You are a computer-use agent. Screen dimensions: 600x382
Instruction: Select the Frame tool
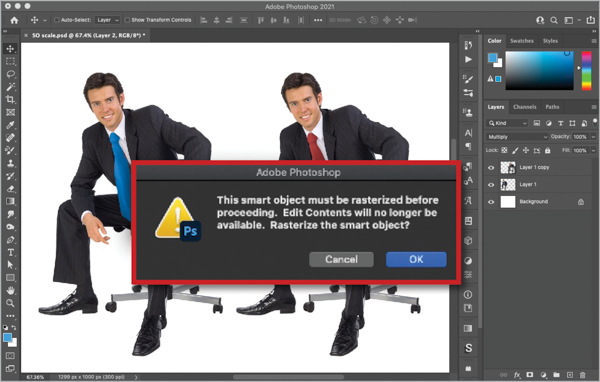click(x=10, y=112)
